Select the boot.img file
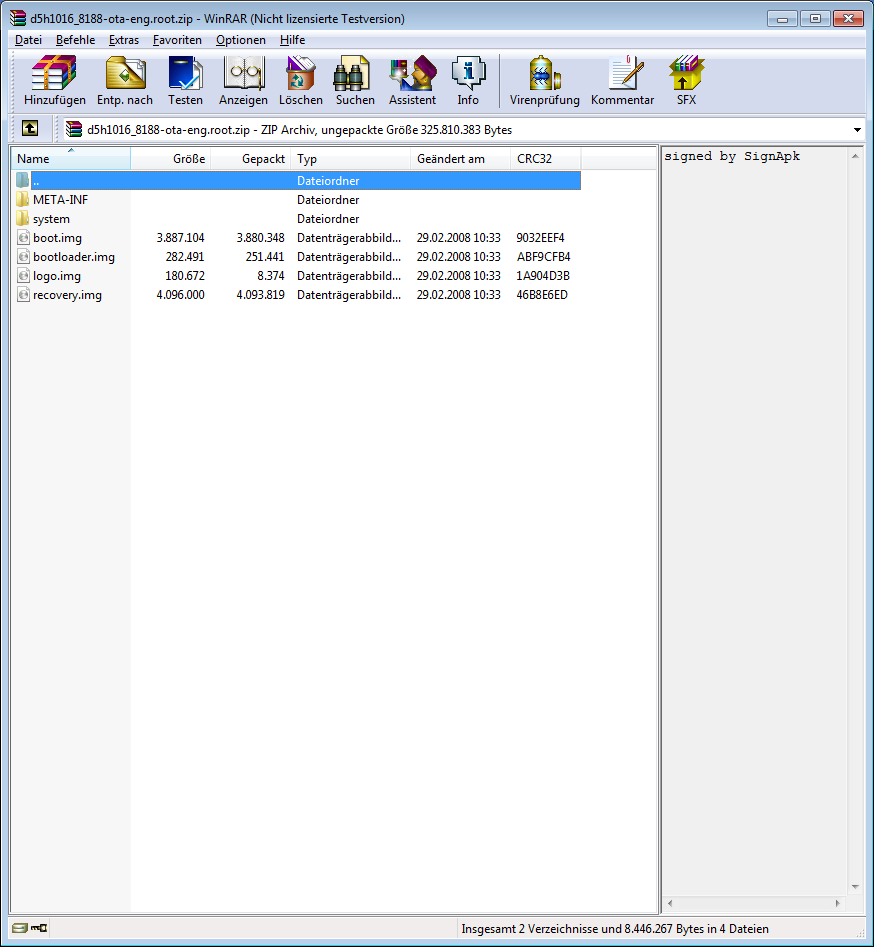The height and width of the screenshot is (947, 874). click(57, 238)
